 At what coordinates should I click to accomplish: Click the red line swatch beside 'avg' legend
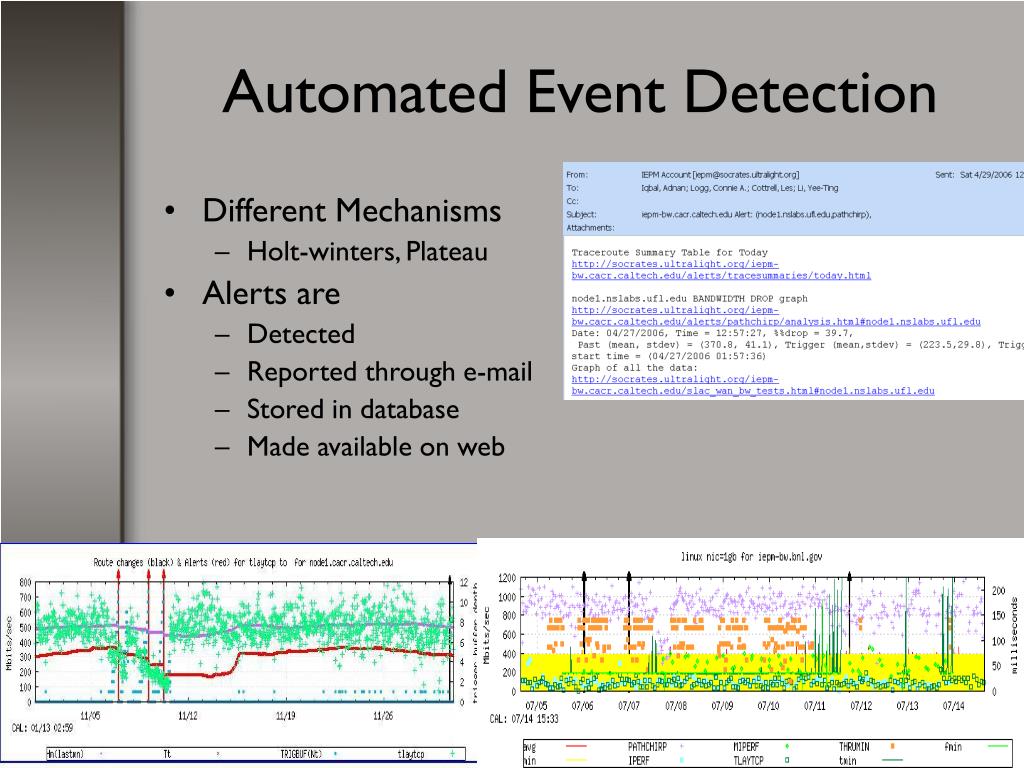[x=575, y=746]
